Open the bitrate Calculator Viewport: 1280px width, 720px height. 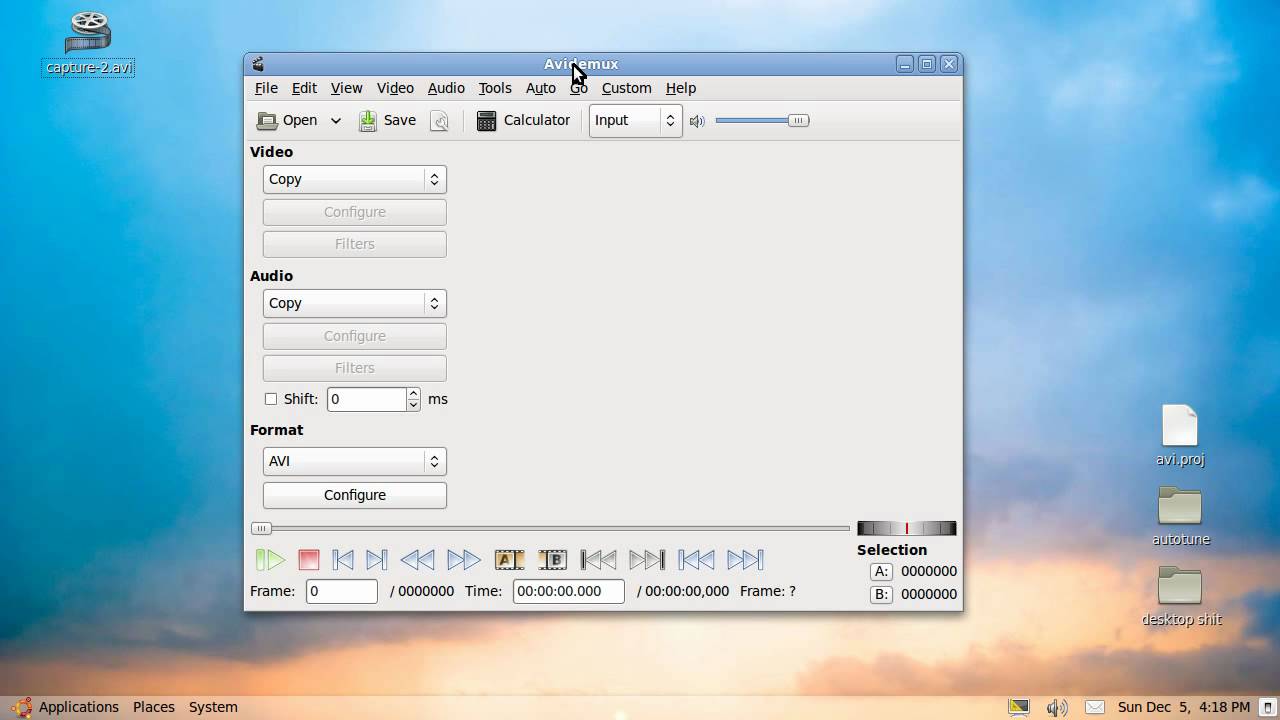(x=523, y=120)
